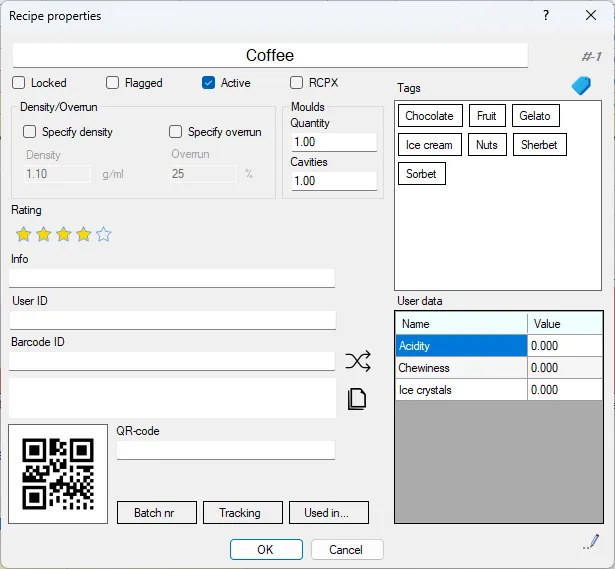Set rating to four stars

tap(84, 235)
